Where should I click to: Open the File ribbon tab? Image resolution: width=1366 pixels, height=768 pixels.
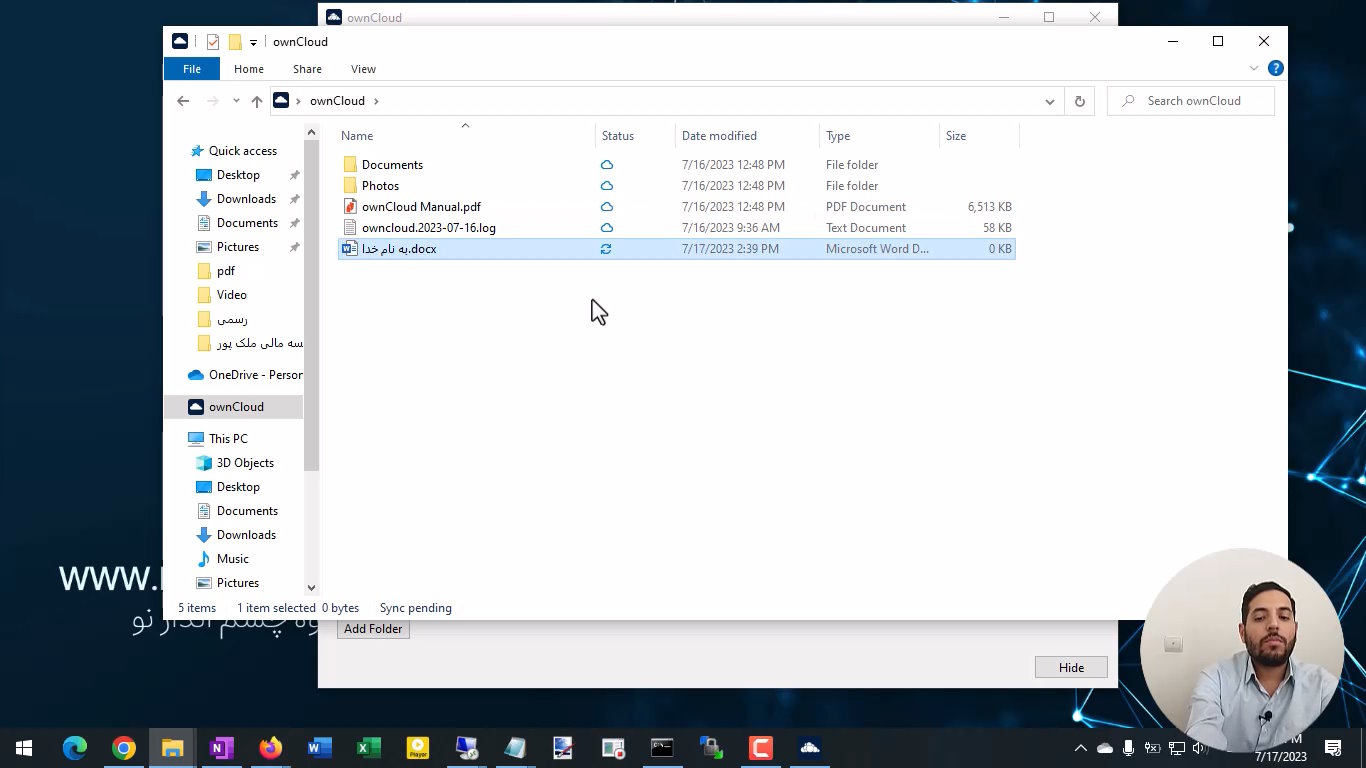pos(192,69)
